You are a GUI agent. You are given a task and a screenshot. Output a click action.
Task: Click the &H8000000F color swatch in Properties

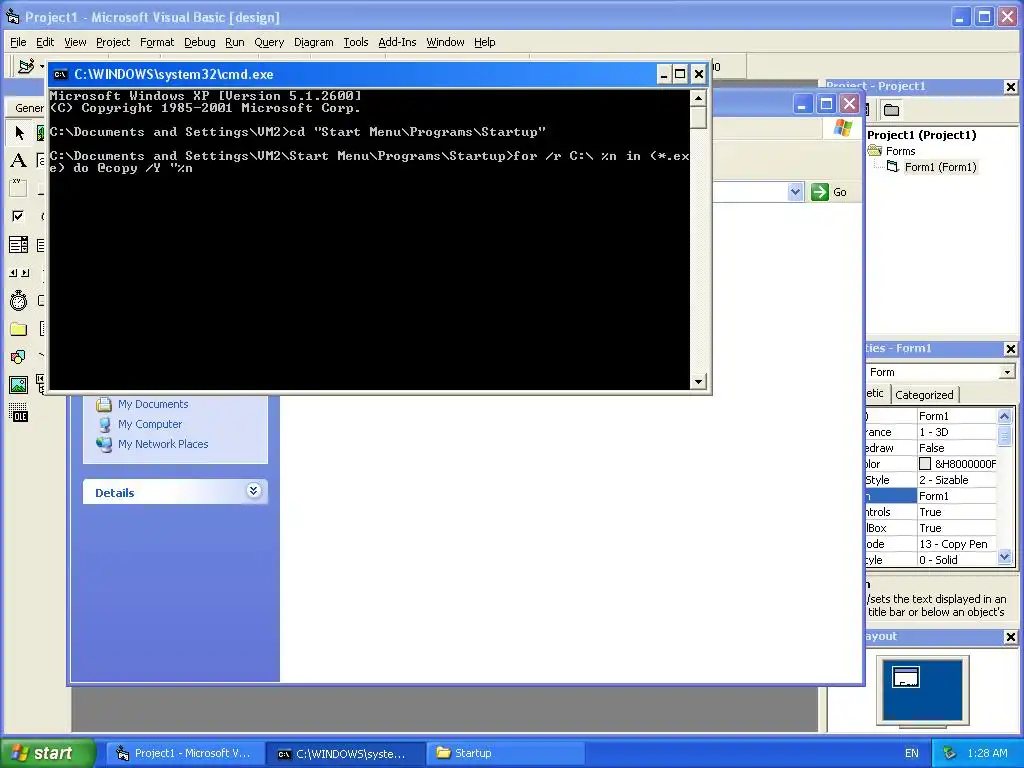coord(925,464)
